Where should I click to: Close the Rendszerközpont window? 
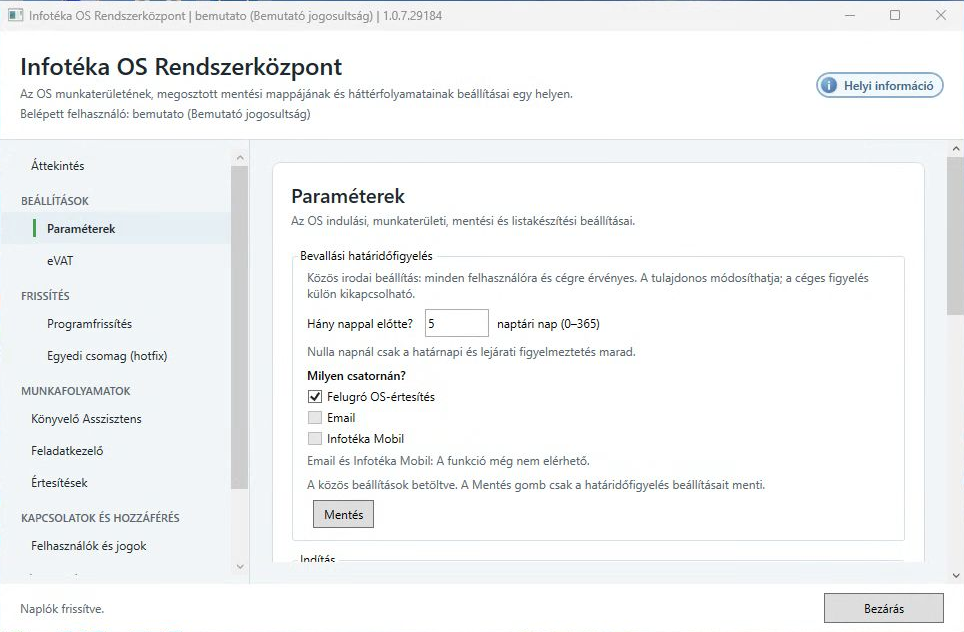point(941,15)
